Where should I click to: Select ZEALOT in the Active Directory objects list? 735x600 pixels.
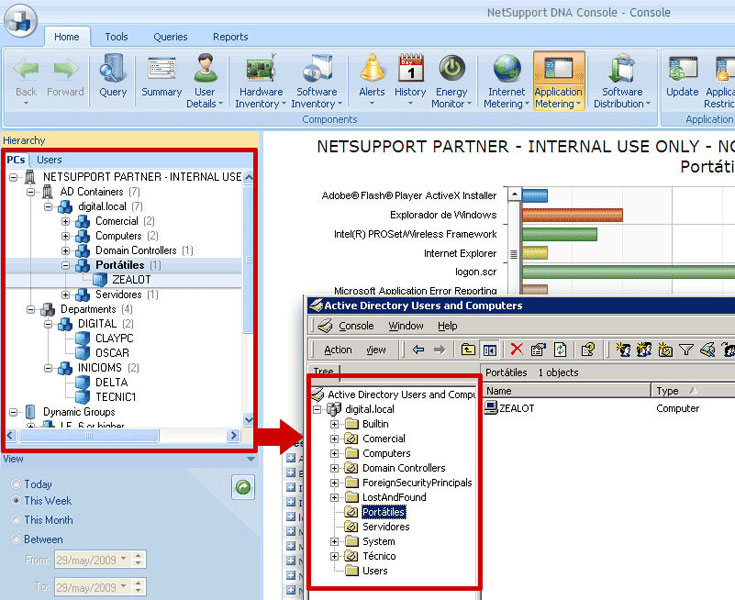[516, 408]
